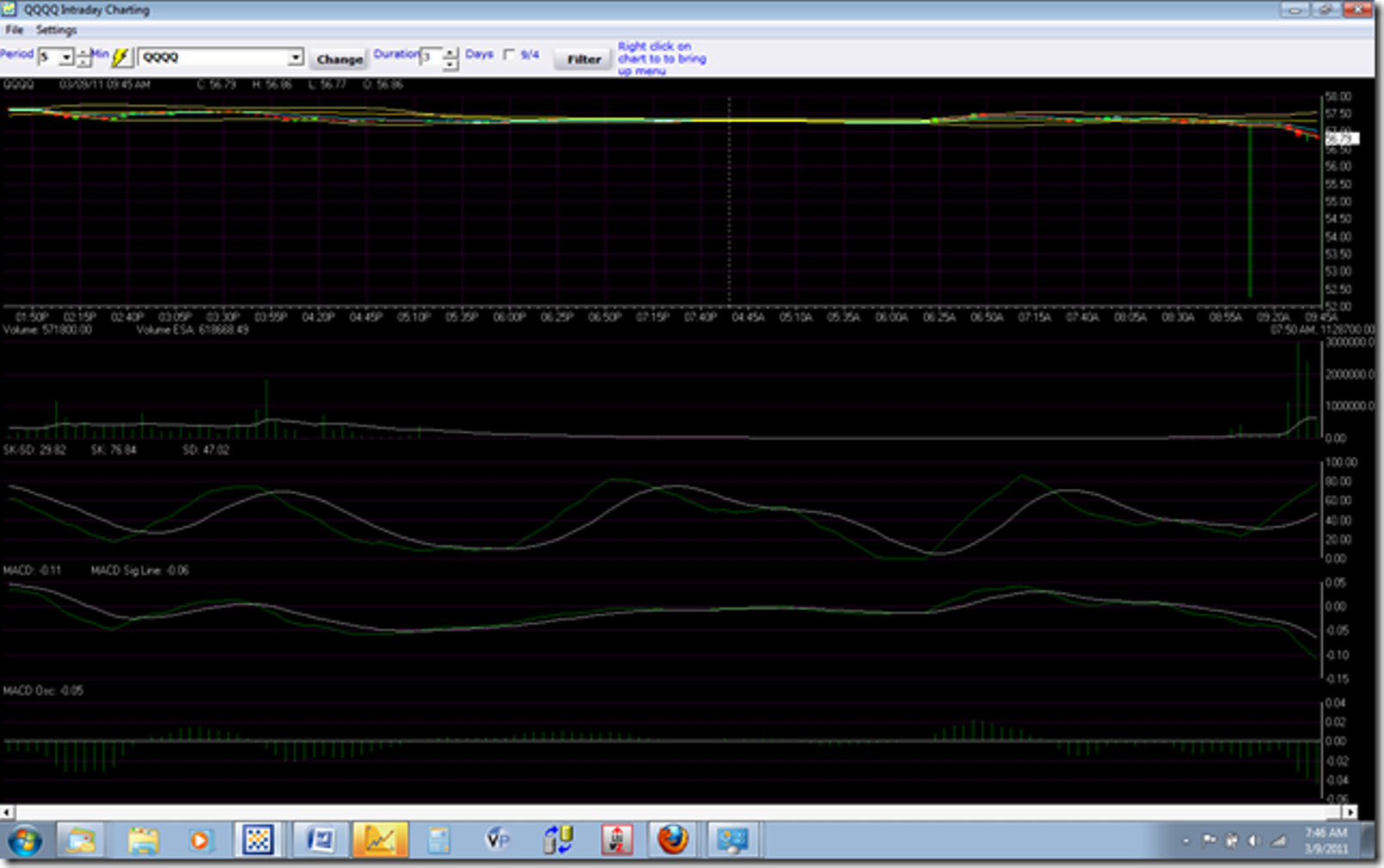Click the 'Volume: 571800.00' readout
Viewport: 1384px width, 868px height.
point(47,329)
